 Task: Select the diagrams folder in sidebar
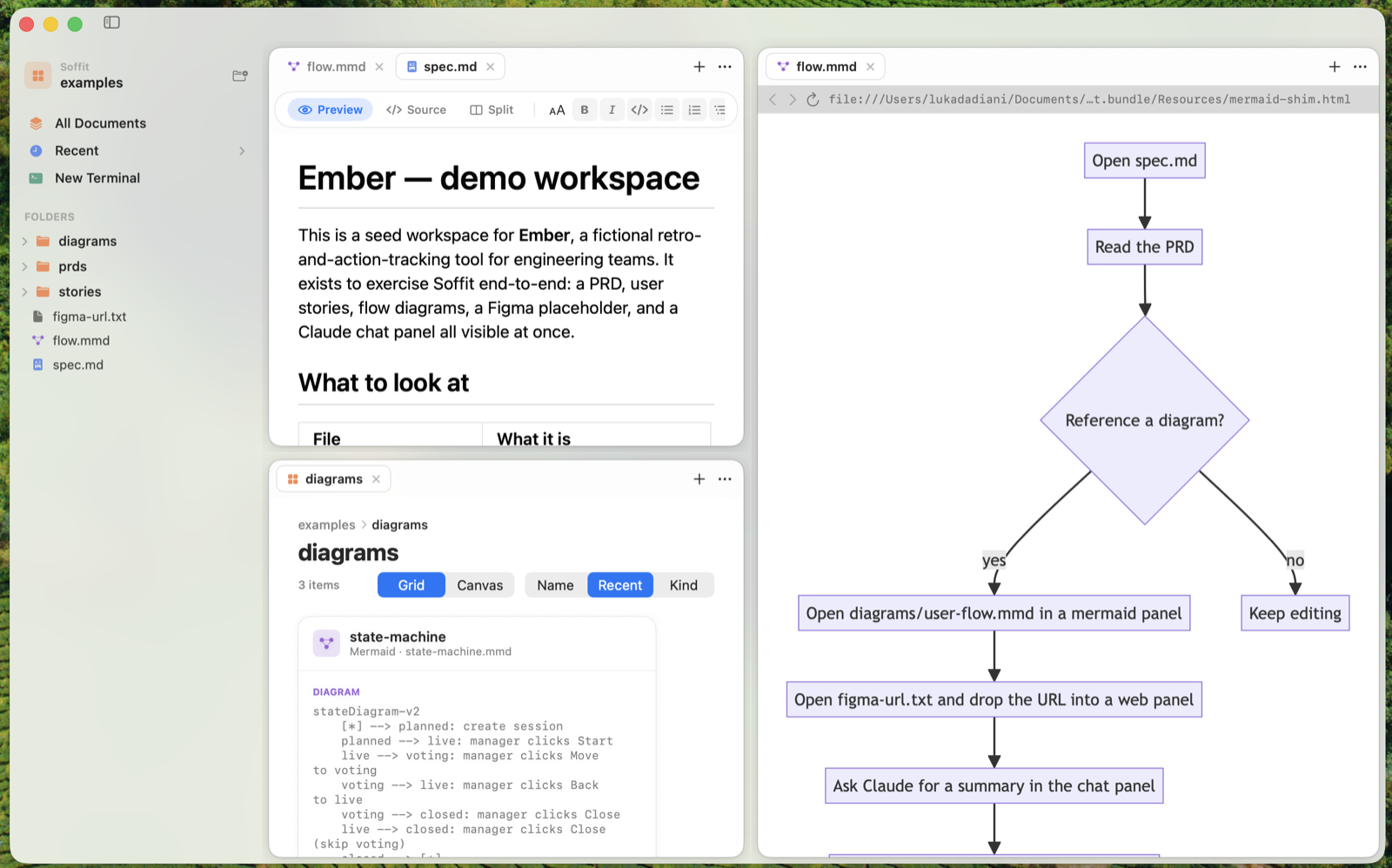coord(87,241)
